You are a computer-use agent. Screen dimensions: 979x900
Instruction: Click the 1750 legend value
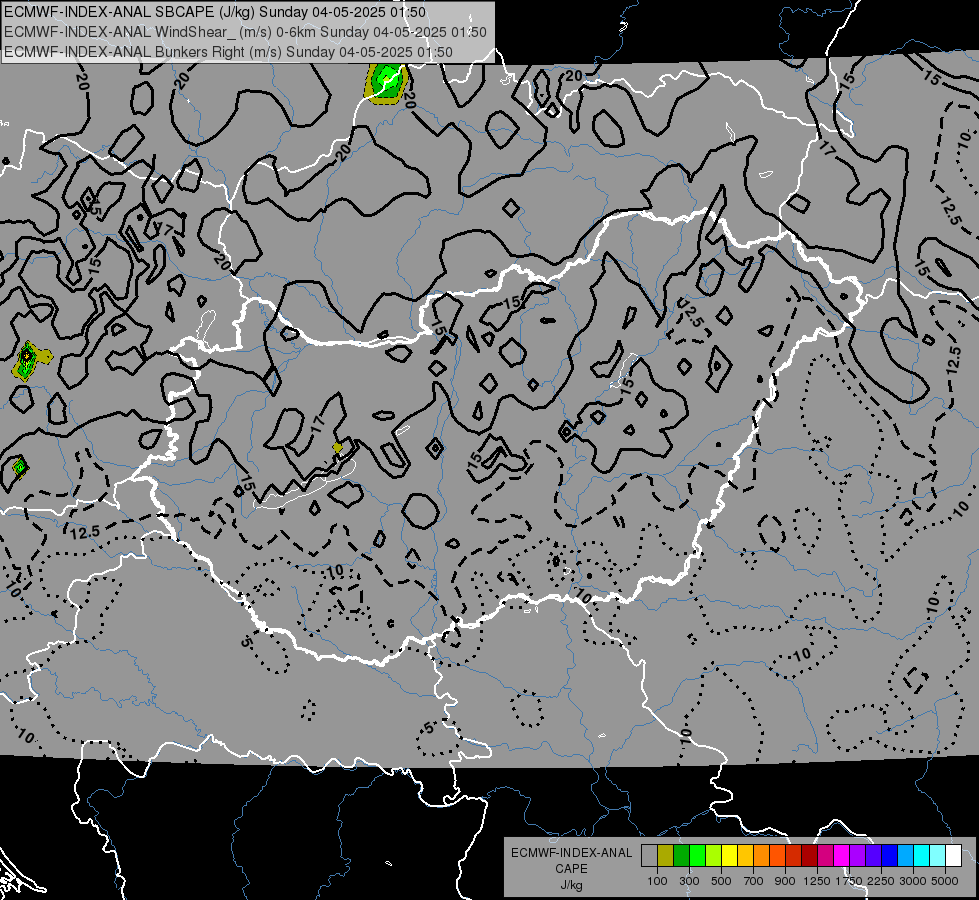pos(850,881)
